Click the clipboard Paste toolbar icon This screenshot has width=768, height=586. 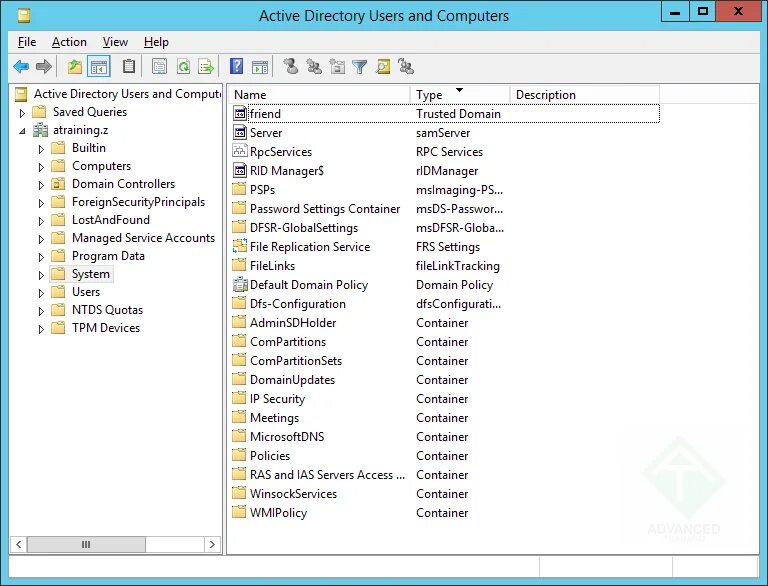[129, 66]
